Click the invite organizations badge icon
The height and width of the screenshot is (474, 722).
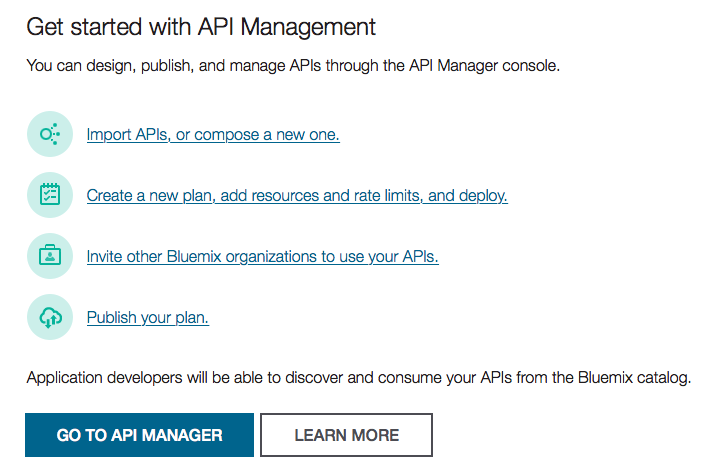click(50, 256)
